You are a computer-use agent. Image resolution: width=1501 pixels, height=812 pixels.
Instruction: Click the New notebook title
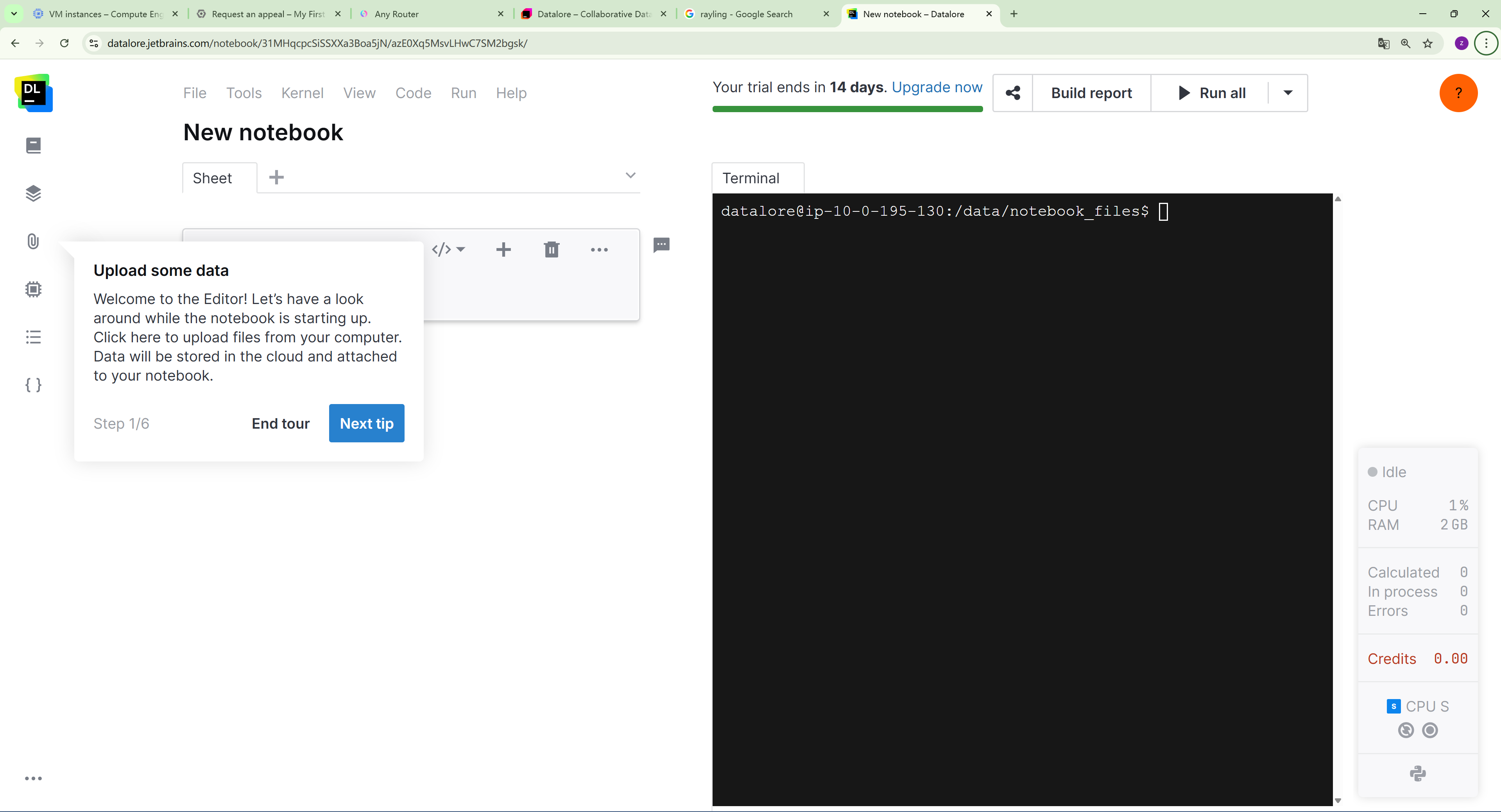tap(263, 132)
